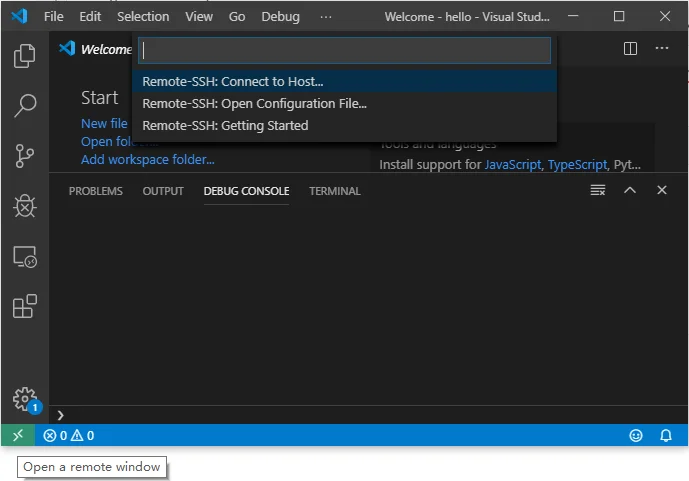Open the Remote Explorer icon
This screenshot has height=481, width=689.
pyautogui.click(x=24, y=257)
